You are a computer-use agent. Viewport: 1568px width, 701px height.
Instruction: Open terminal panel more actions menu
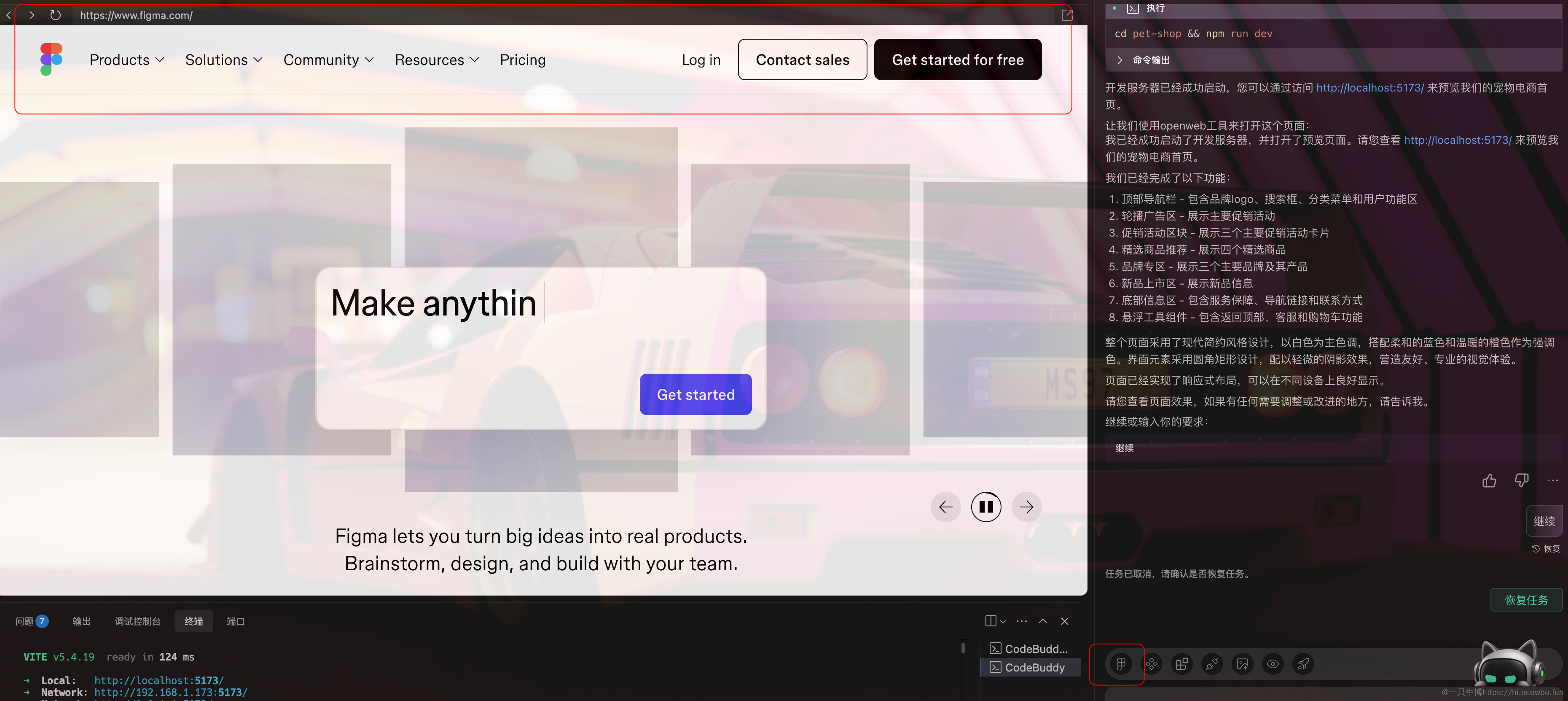1021,621
